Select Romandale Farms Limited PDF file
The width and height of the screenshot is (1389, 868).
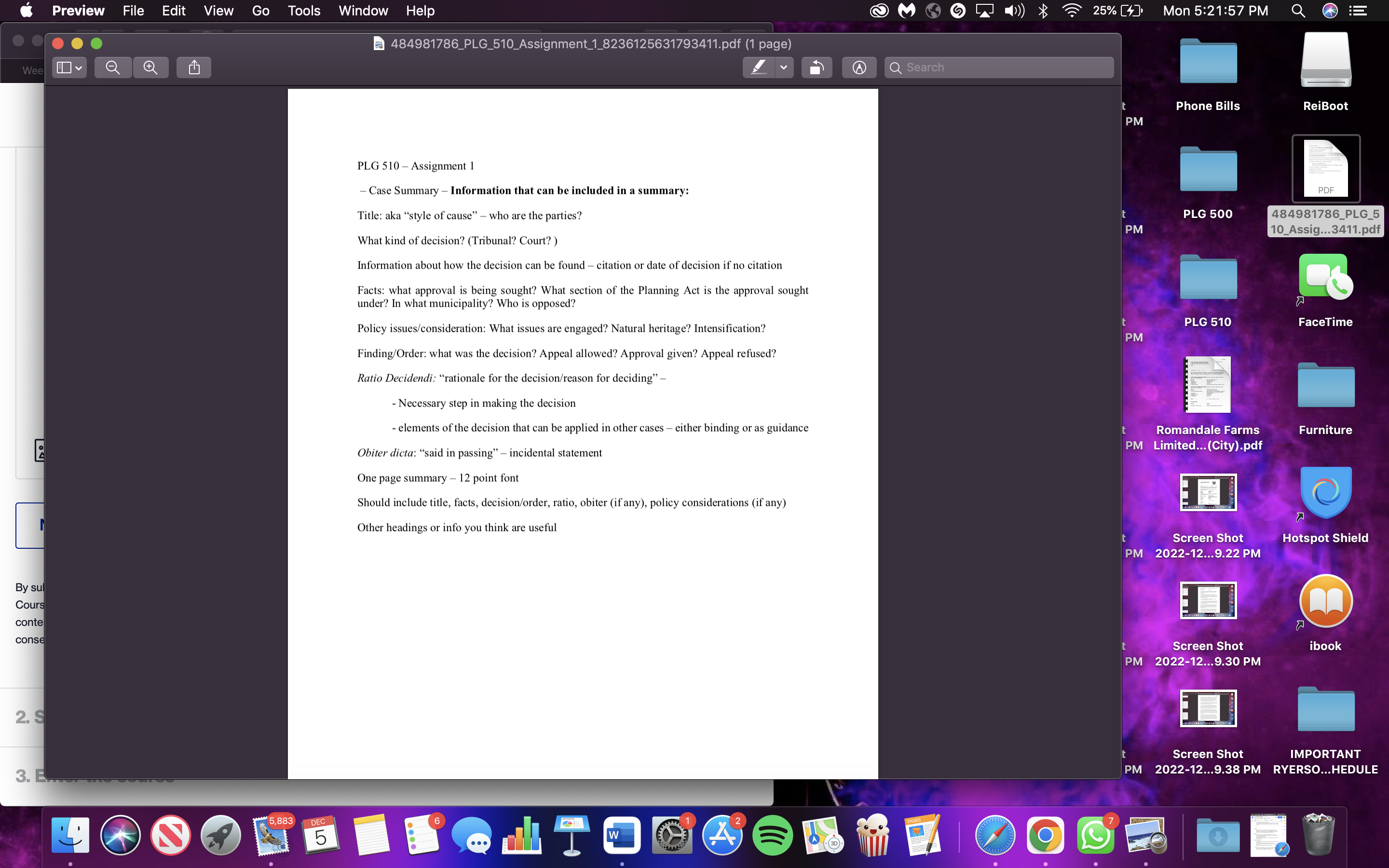[x=1208, y=386]
